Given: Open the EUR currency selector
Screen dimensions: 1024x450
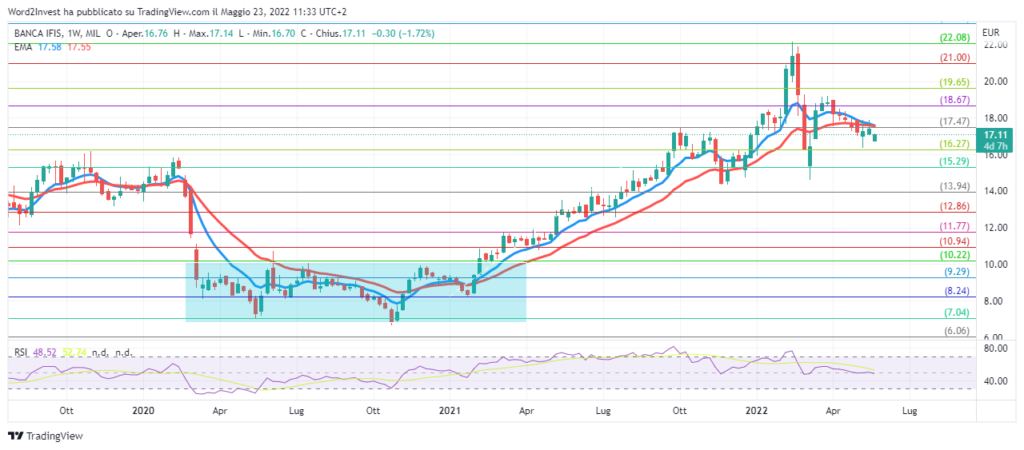Looking at the screenshot, I should tap(991, 32).
